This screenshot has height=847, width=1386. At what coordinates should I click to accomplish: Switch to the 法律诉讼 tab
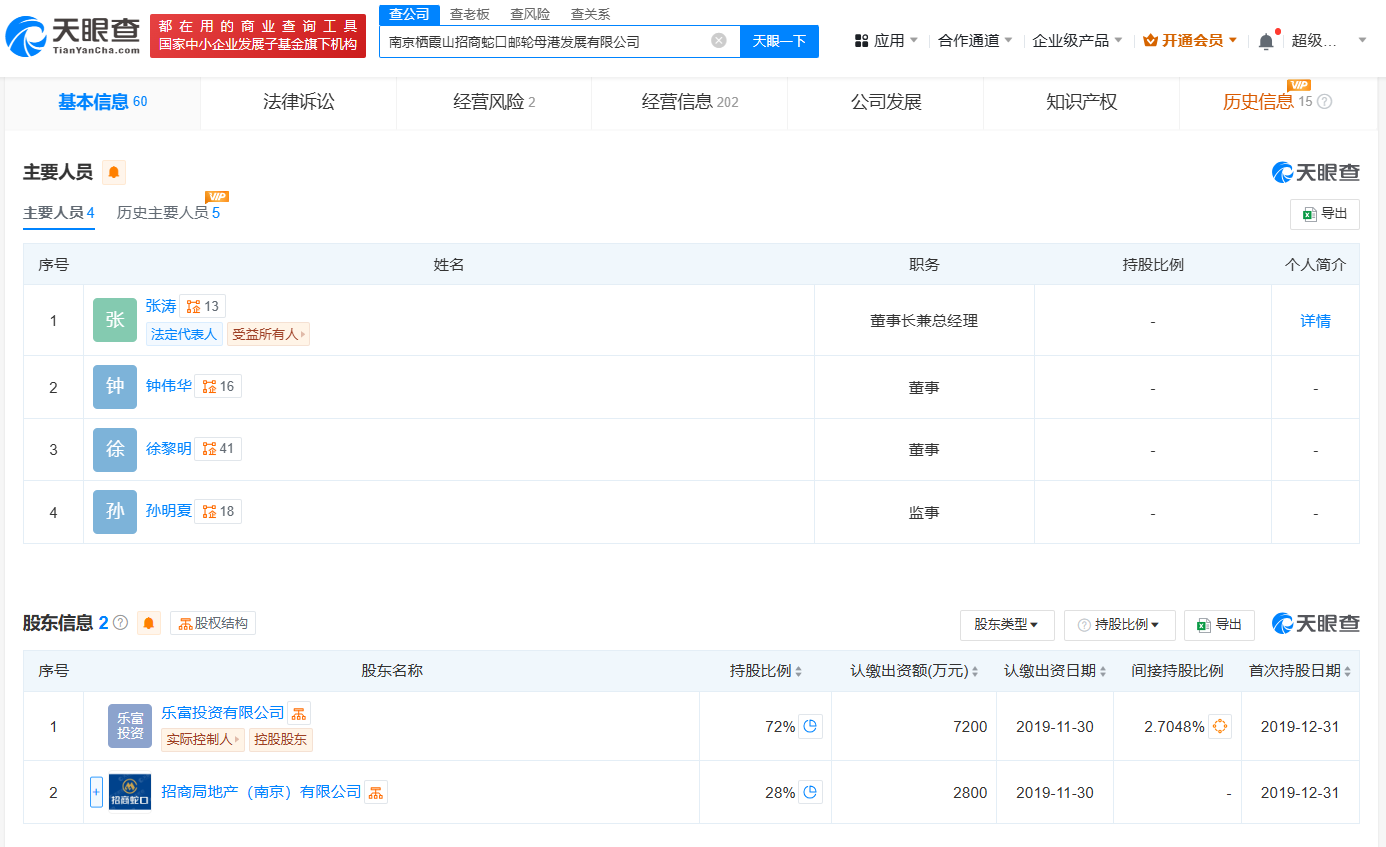pyautogui.click(x=298, y=102)
